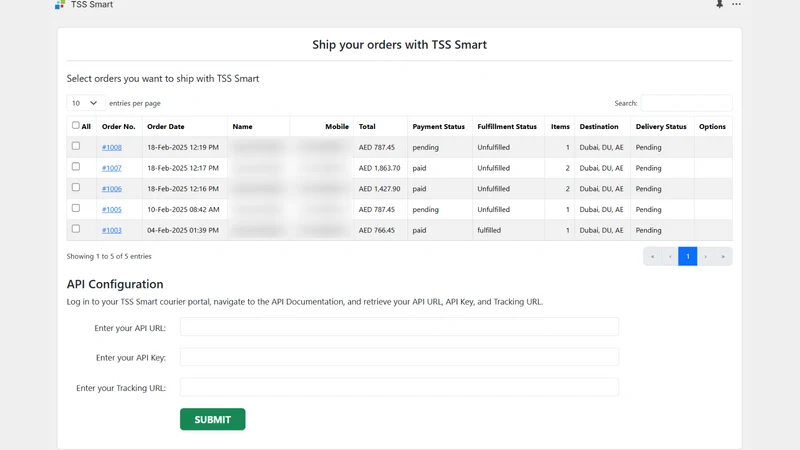
Task: Click payment status 'pending' for order #1008
Action: [426, 147]
